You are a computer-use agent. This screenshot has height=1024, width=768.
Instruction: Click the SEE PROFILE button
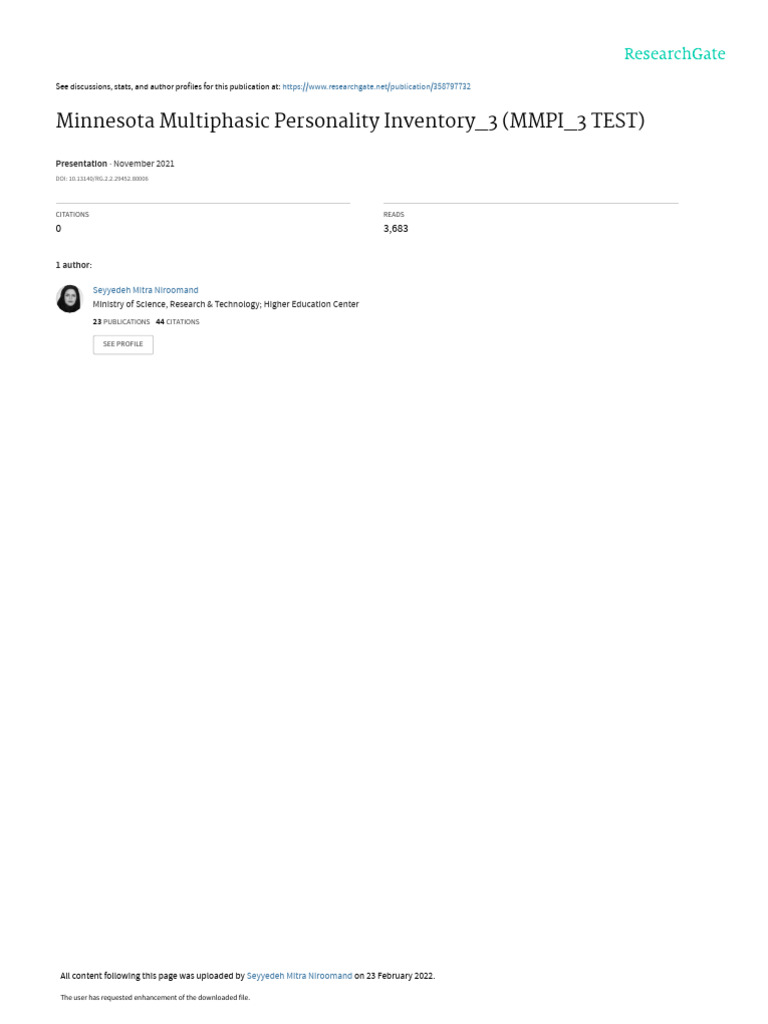(123, 344)
